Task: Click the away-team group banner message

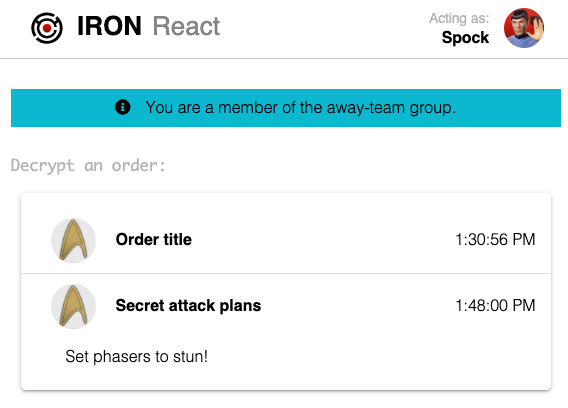Action: click(301, 108)
